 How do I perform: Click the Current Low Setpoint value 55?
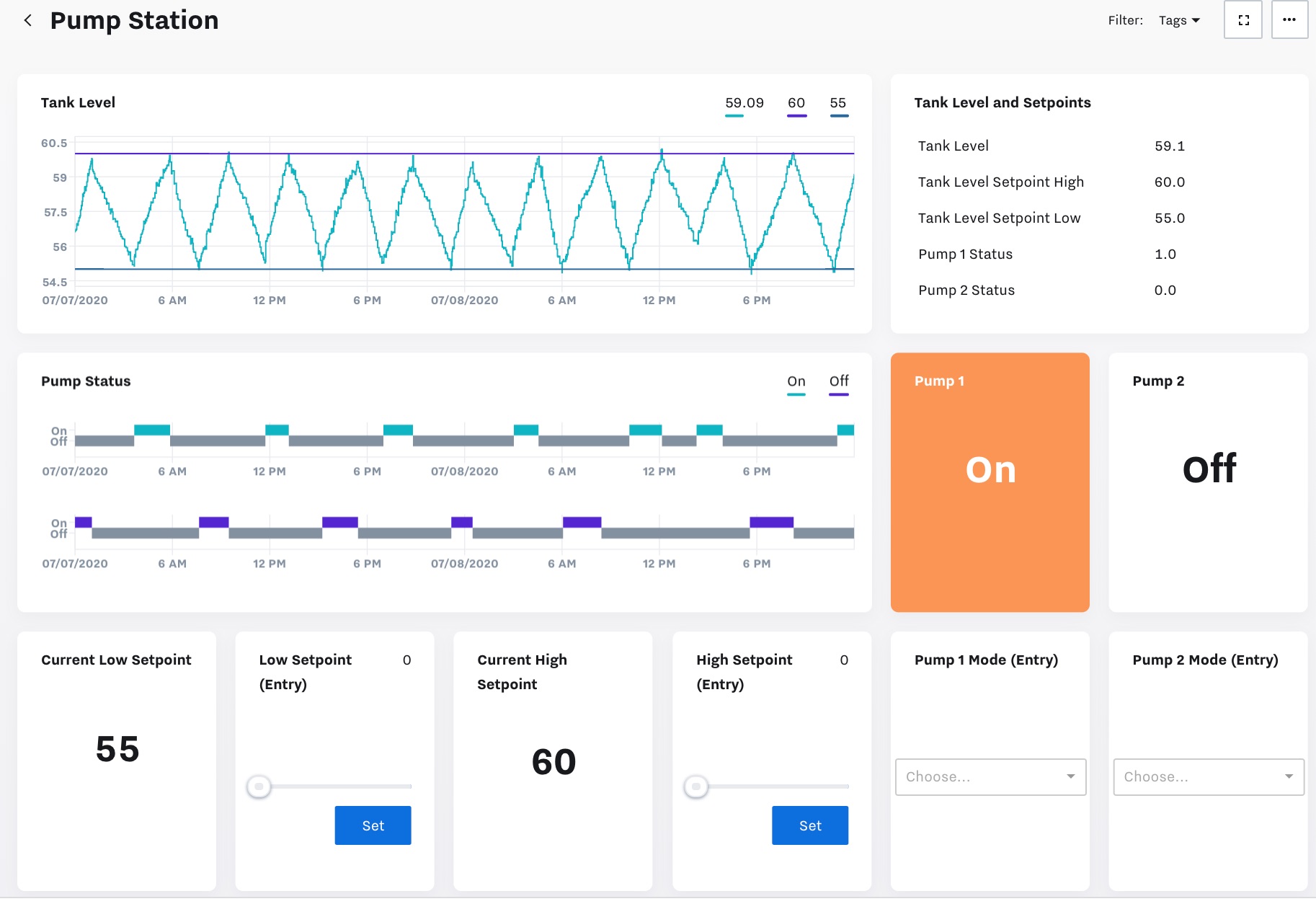tap(117, 749)
